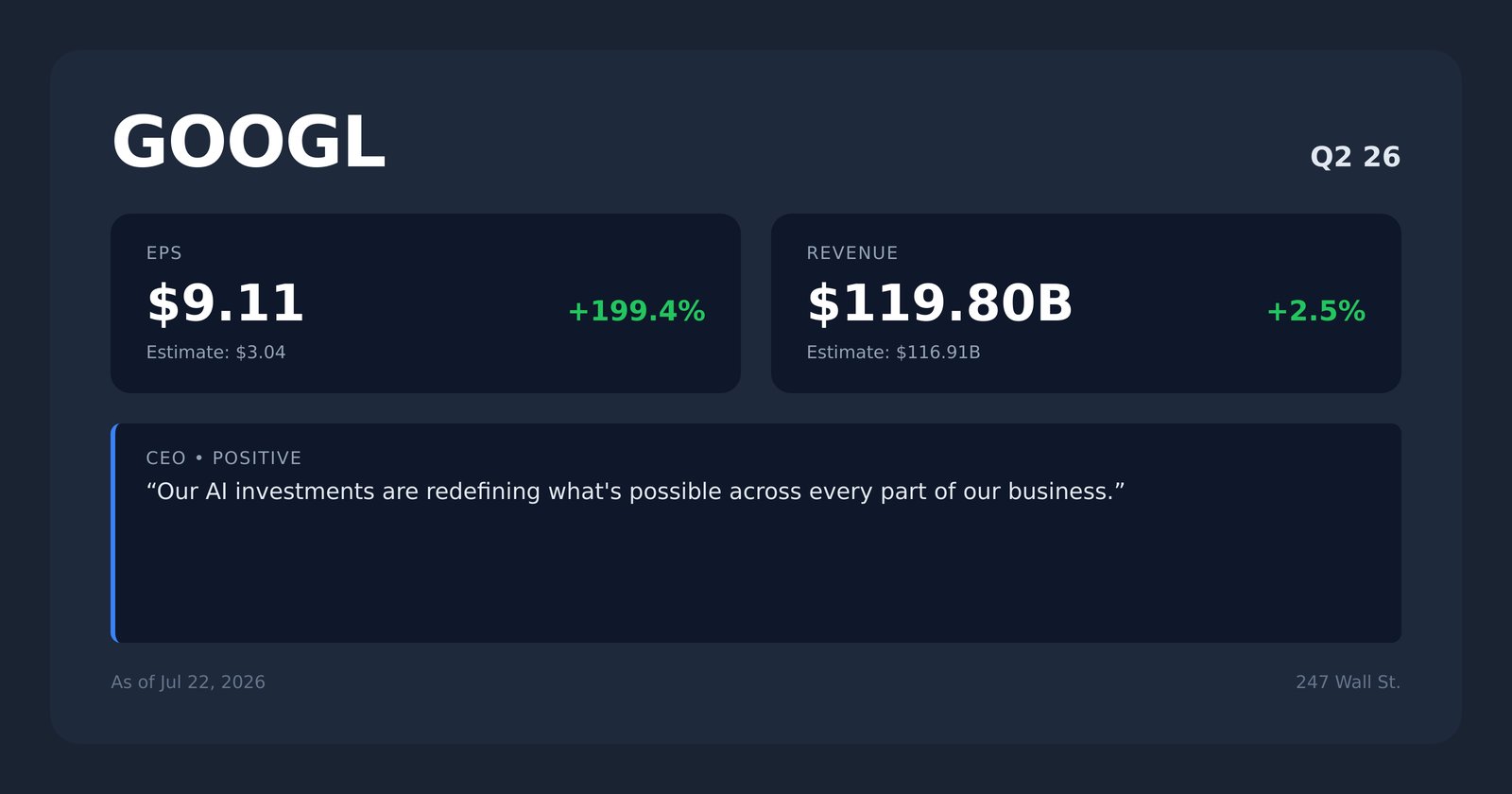Select the $9.11 EPS value
Screen dimensions: 1512x794
click(x=225, y=303)
